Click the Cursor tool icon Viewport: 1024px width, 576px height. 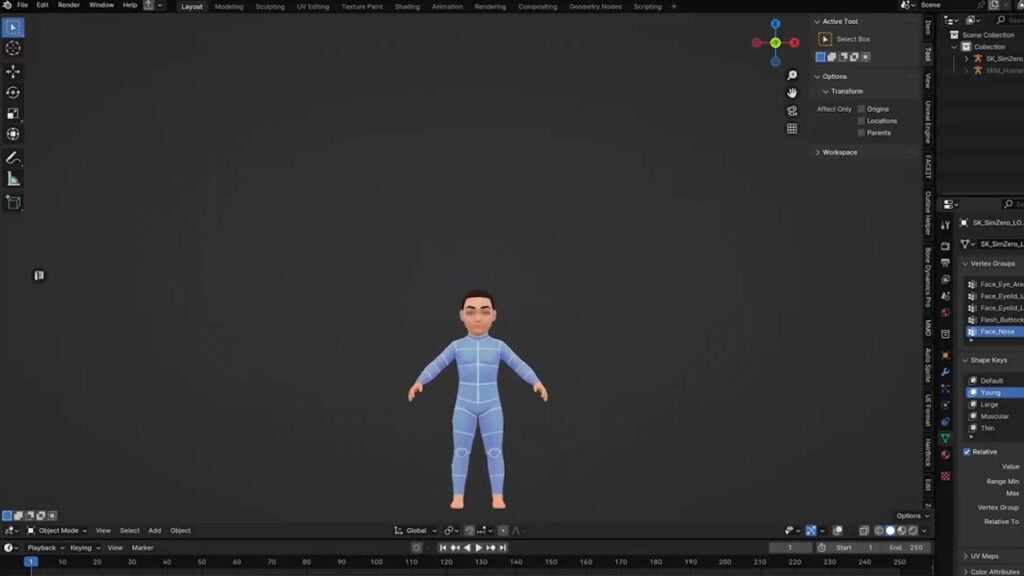[x=13, y=48]
